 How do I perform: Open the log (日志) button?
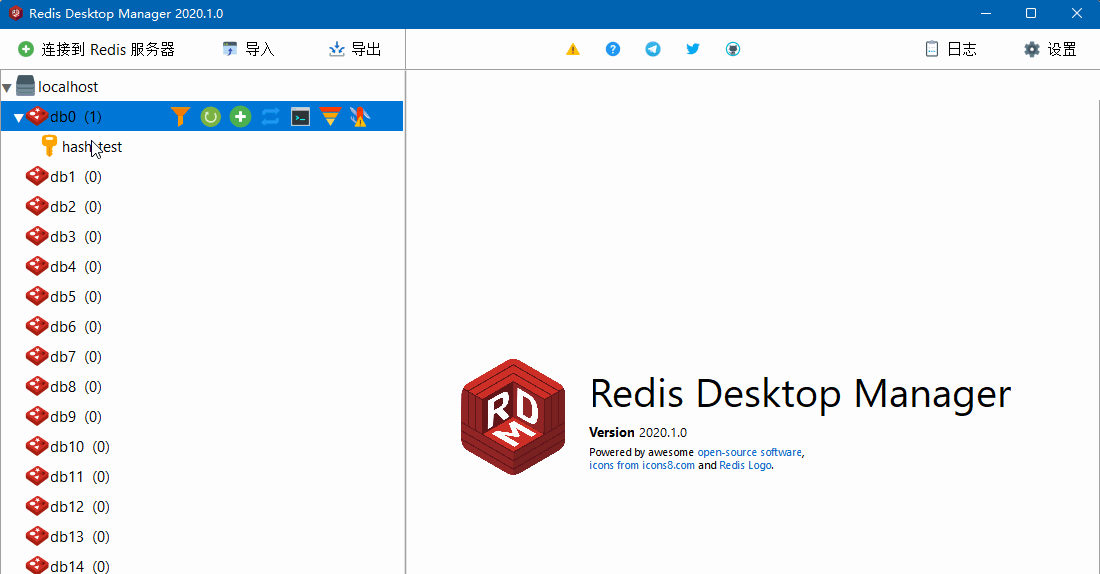tap(951, 49)
